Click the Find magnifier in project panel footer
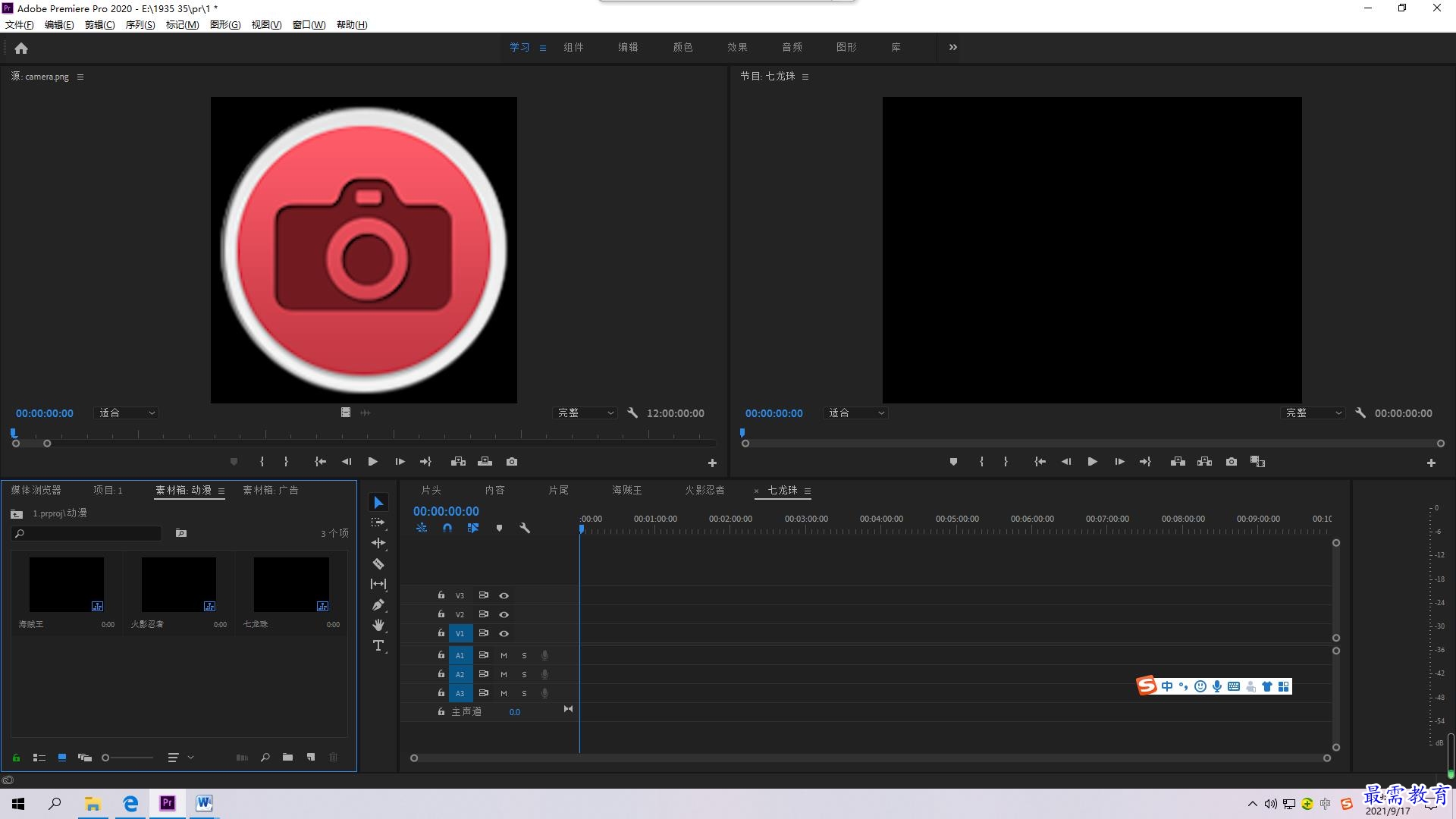1456x819 pixels. click(265, 757)
